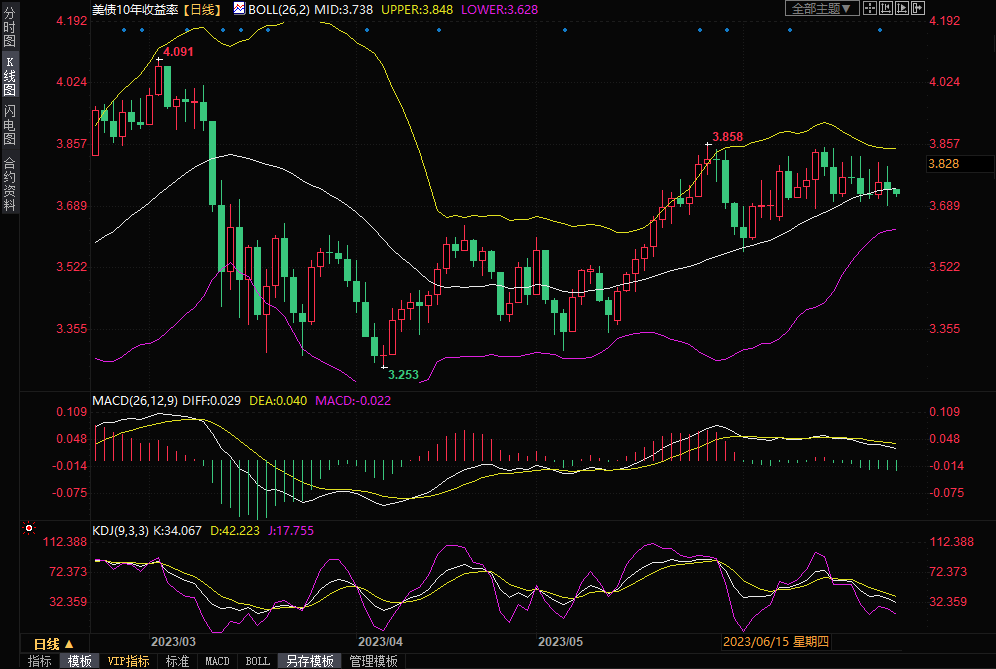Open the 闪电图 sidebar tab
The width and height of the screenshot is (996, 669).
9,124
